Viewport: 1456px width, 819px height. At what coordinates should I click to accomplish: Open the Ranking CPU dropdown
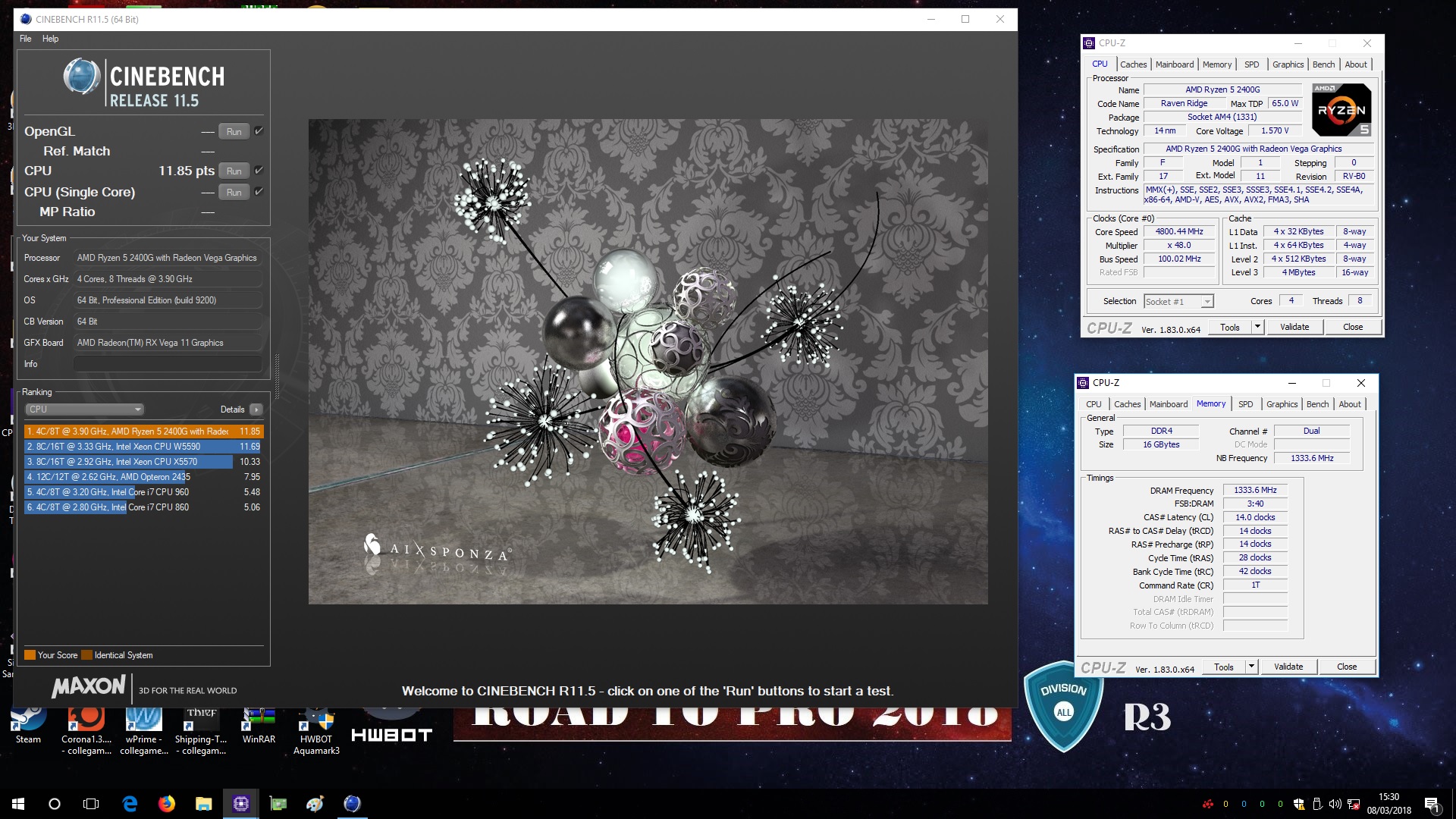[84, 409]
